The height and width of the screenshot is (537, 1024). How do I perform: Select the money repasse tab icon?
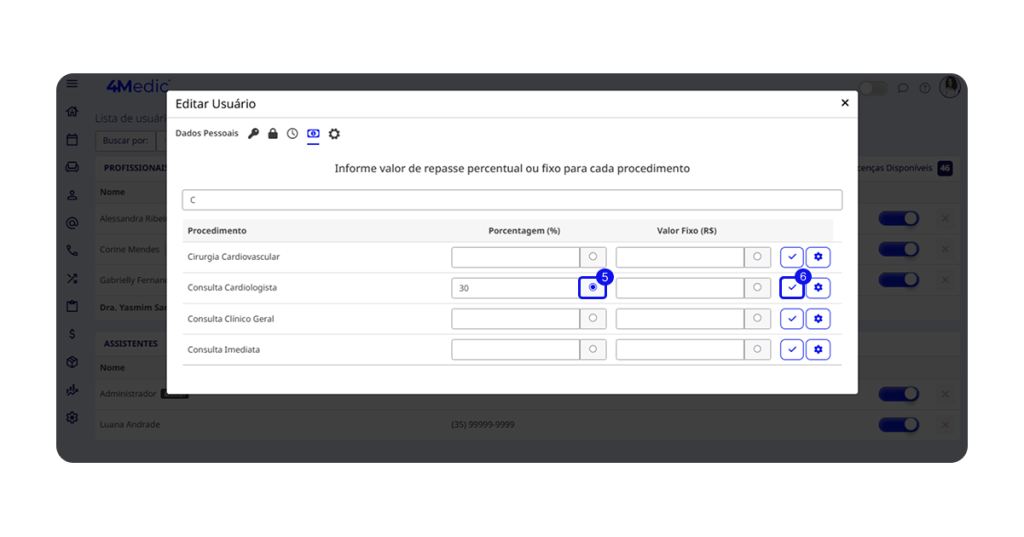pyautogui.click(x=313, y=134)
